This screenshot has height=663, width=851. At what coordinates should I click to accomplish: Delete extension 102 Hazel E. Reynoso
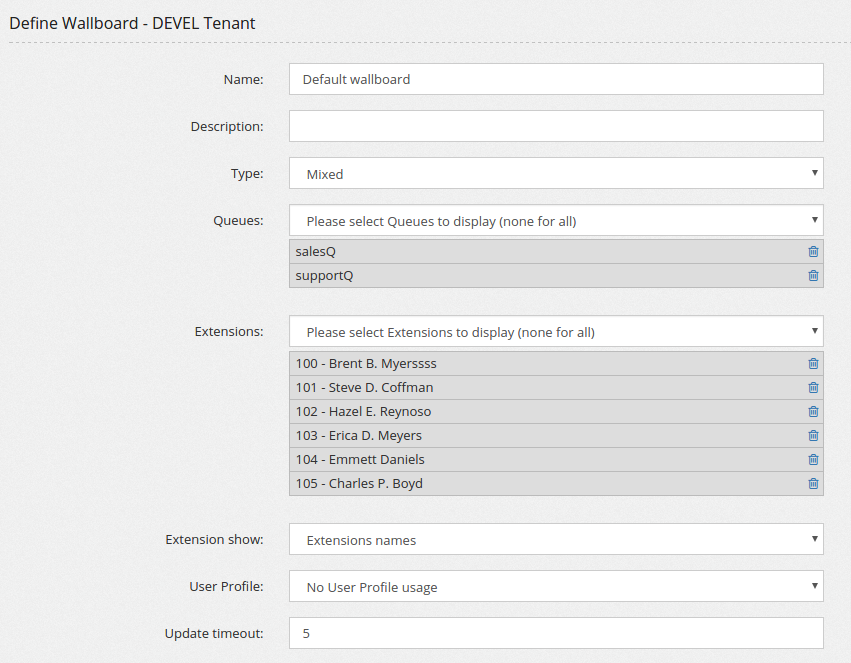pos(813,412)
